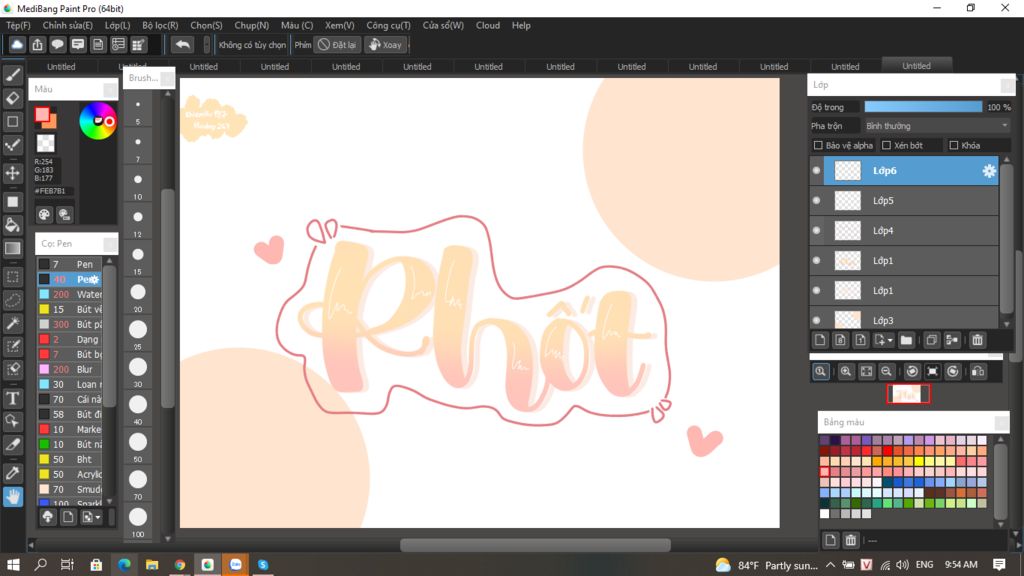This screenshot has width=1024, height=576.
Task: Hide the Lớp5 layer
Action: pos(816,200)
